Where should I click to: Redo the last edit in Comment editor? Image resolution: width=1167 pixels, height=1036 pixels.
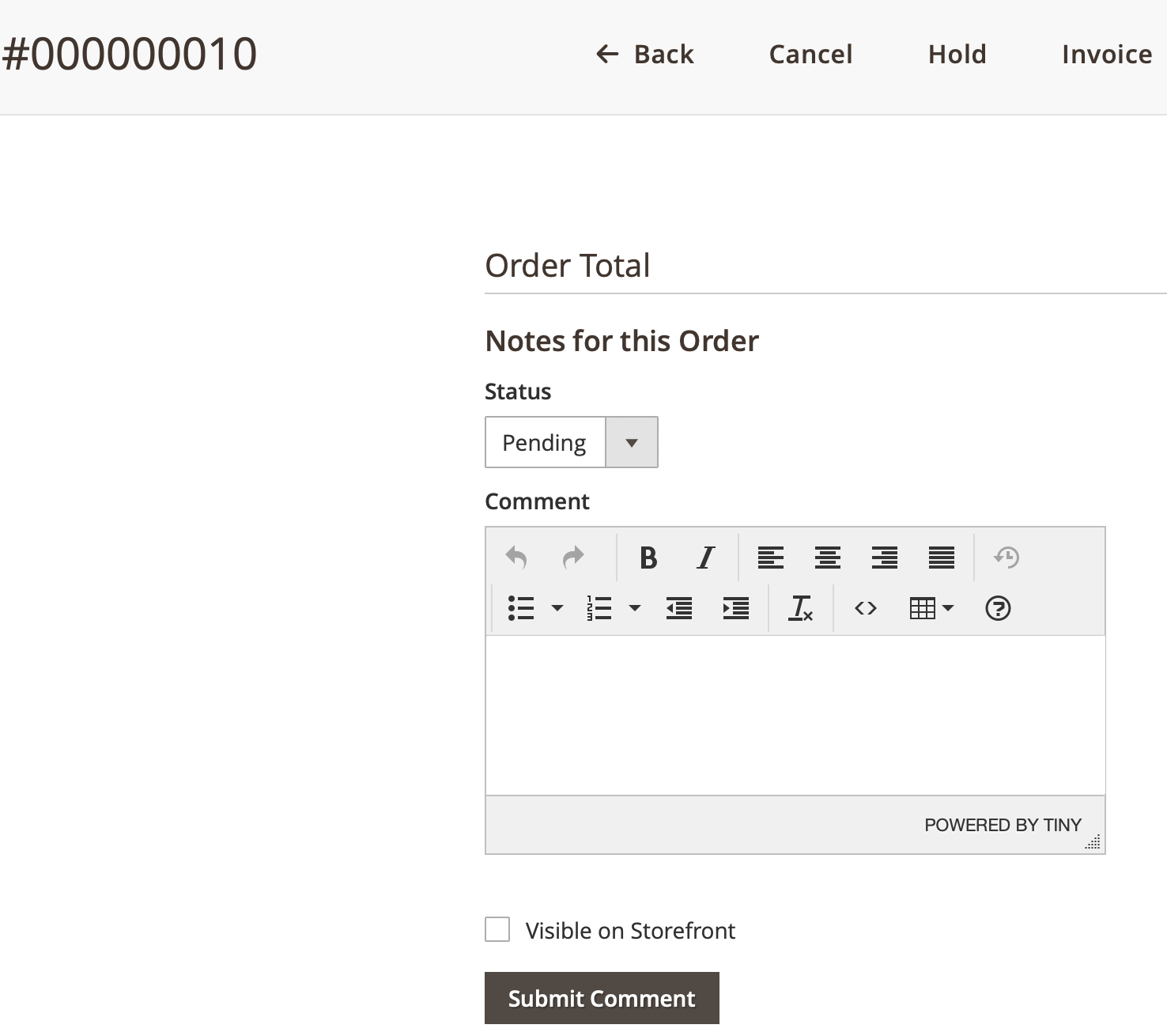[x=573, y=558]
